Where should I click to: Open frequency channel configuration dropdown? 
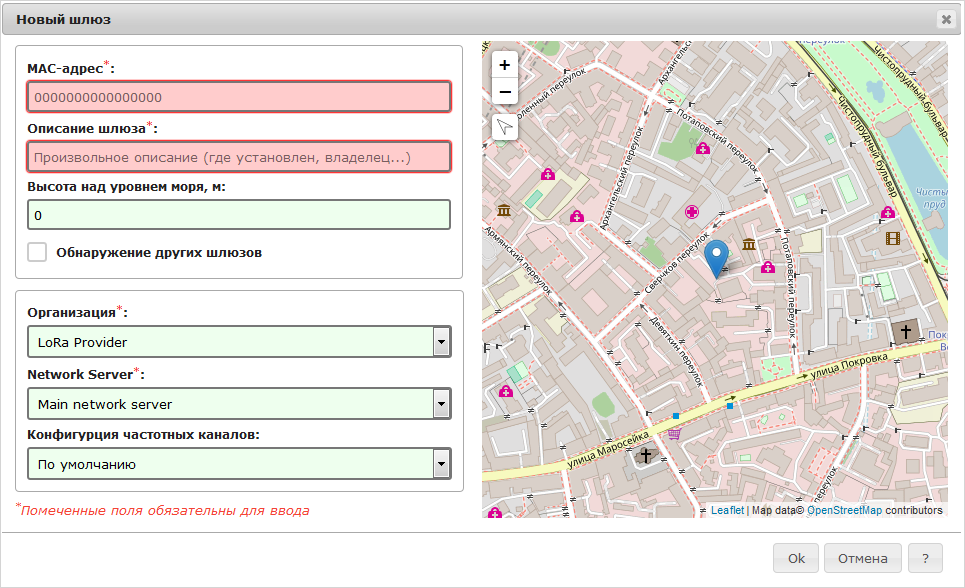tap(239, 464)
